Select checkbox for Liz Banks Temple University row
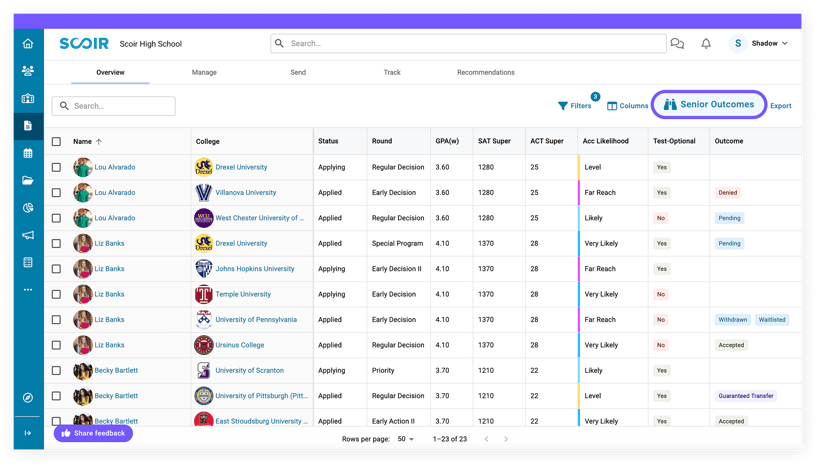 56,295
